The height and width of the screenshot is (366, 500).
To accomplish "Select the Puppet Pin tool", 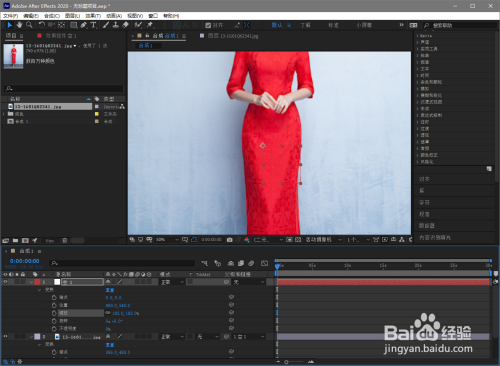I will [x=150, y=25].
